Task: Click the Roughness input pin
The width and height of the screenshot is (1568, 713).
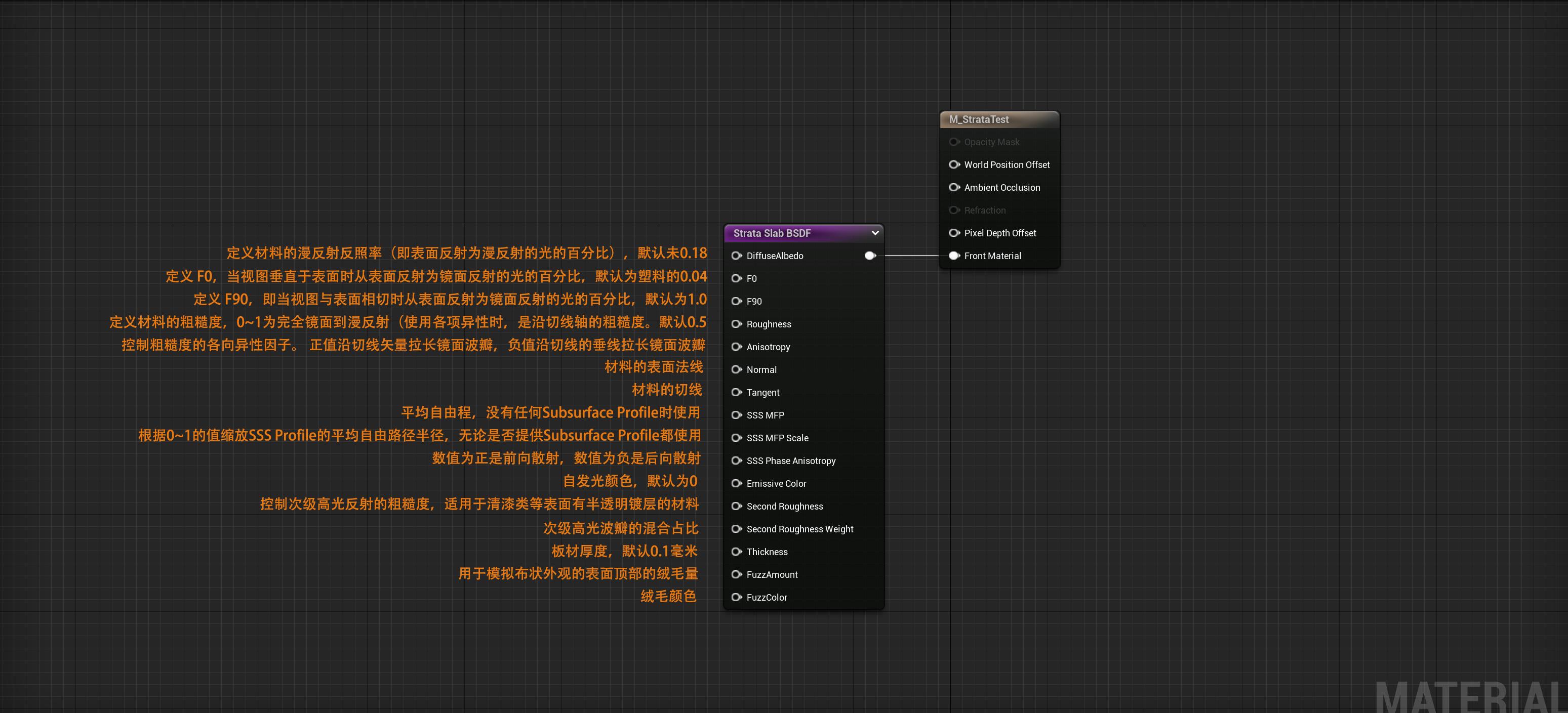Action: coord(737,324)
